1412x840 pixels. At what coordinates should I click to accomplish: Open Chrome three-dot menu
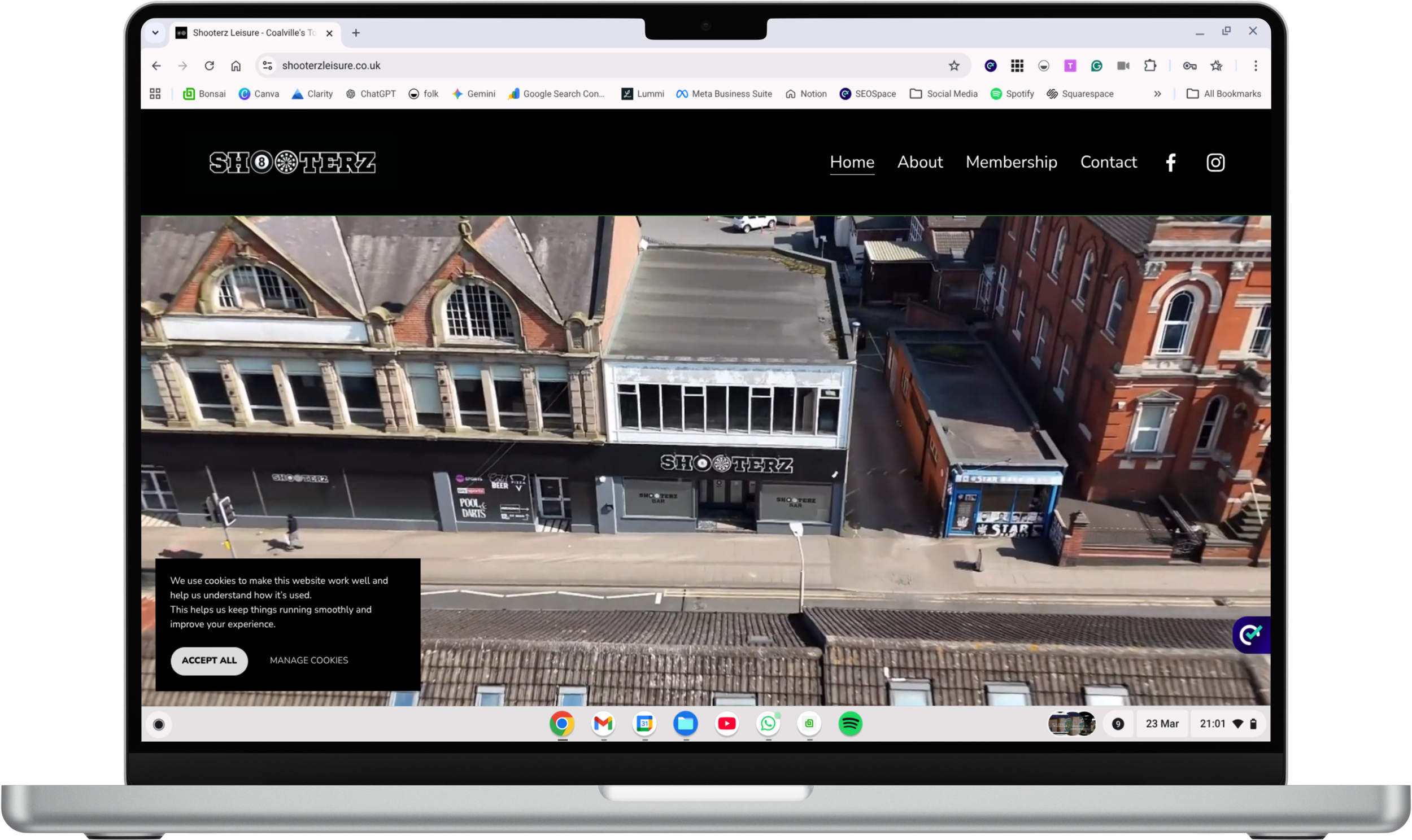(1255, 65)
